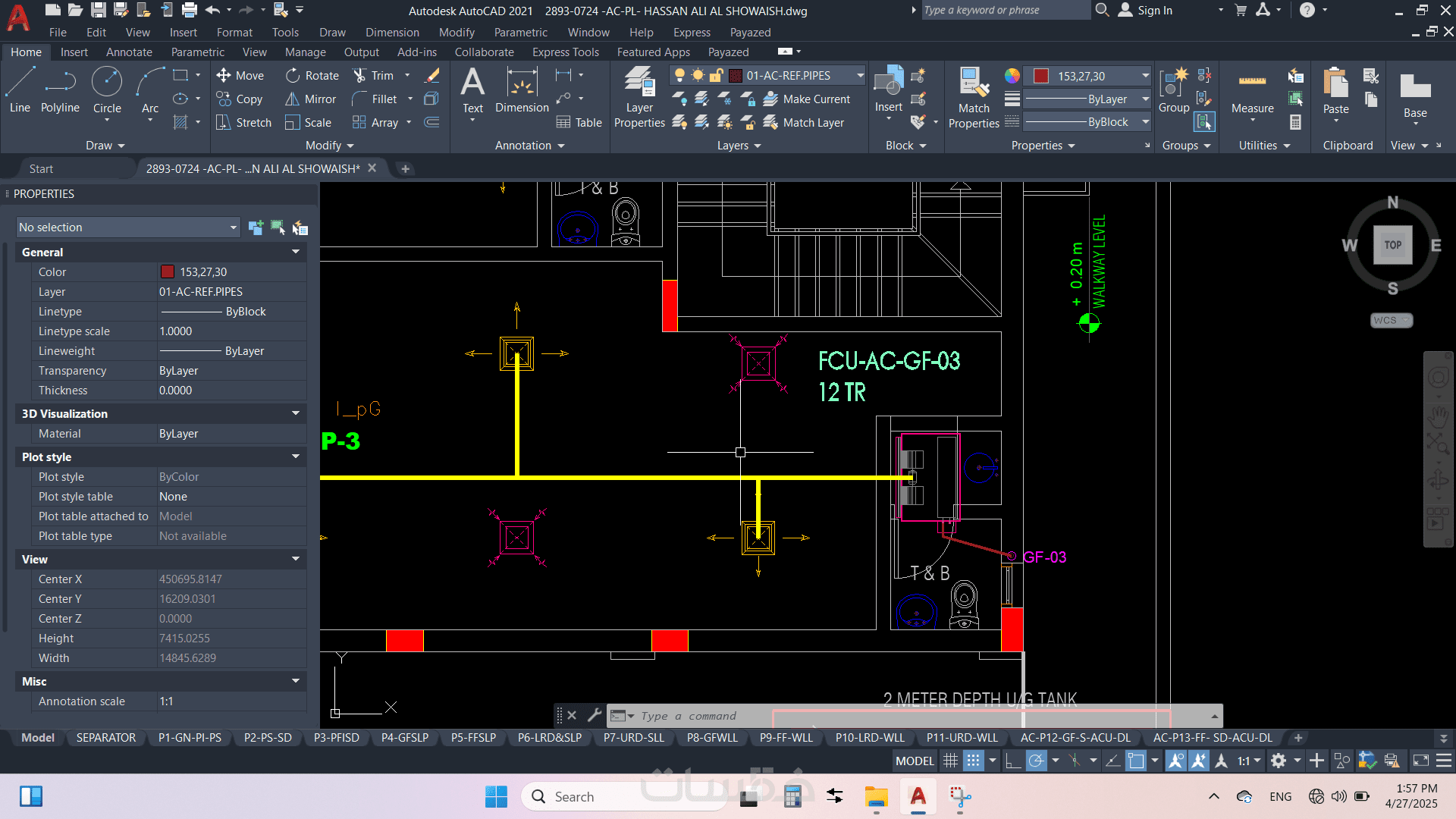This screenshot has height=819, width=1456.
Task: Toggle grid display in status bar
Action: click(950, 761)
